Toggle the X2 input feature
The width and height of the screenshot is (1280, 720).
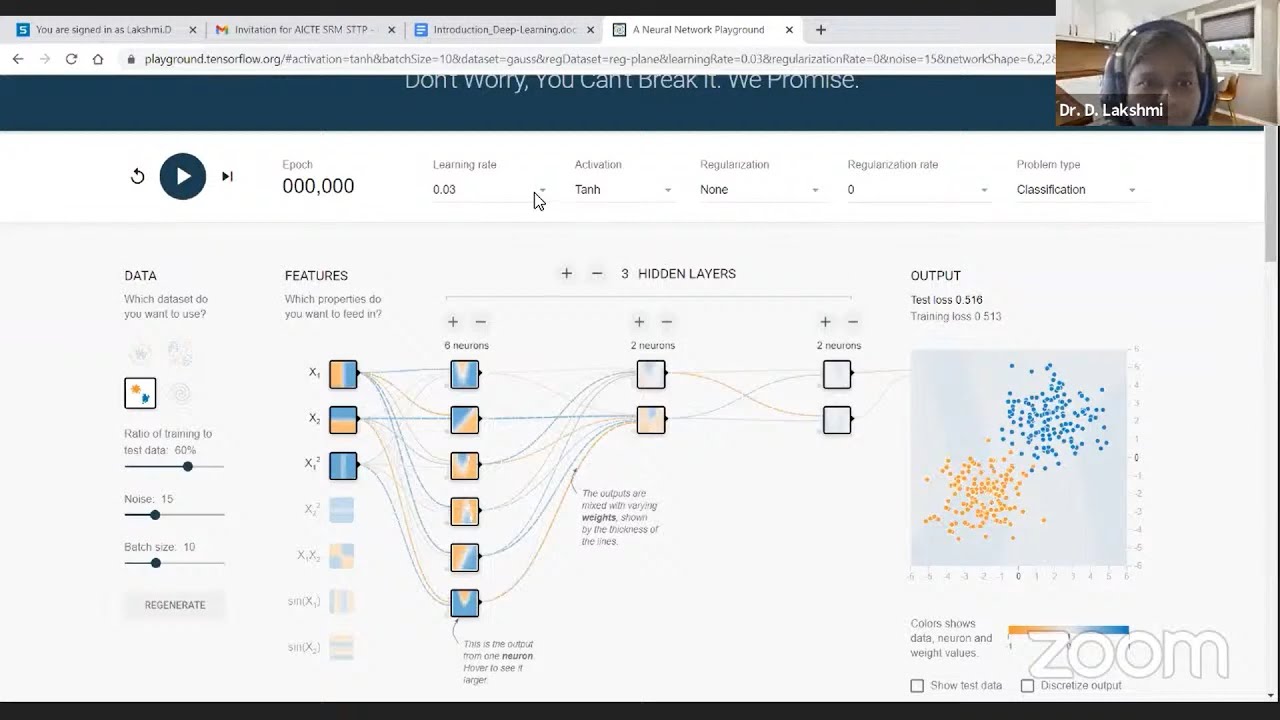343,420
